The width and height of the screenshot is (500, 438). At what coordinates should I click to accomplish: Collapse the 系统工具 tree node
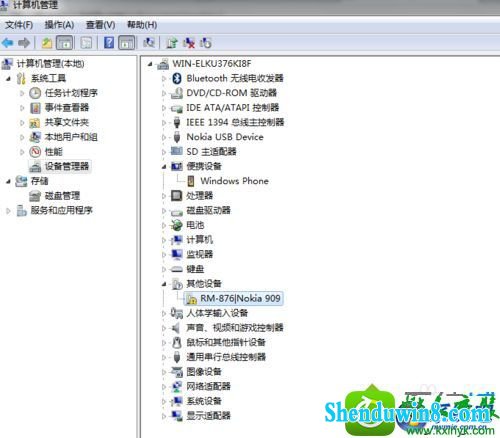pos(9,79)
